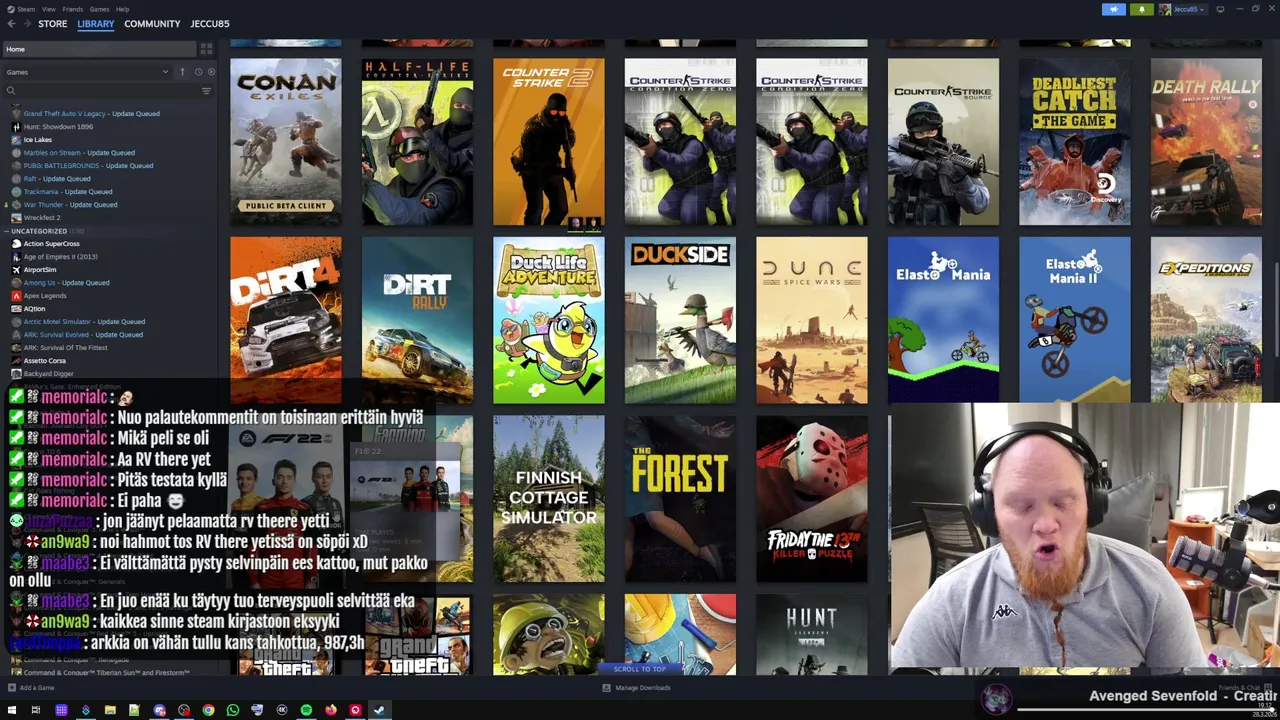1280x720 pixels.
Task: Select the LIBRARY tab
Action: pos(96,24)
